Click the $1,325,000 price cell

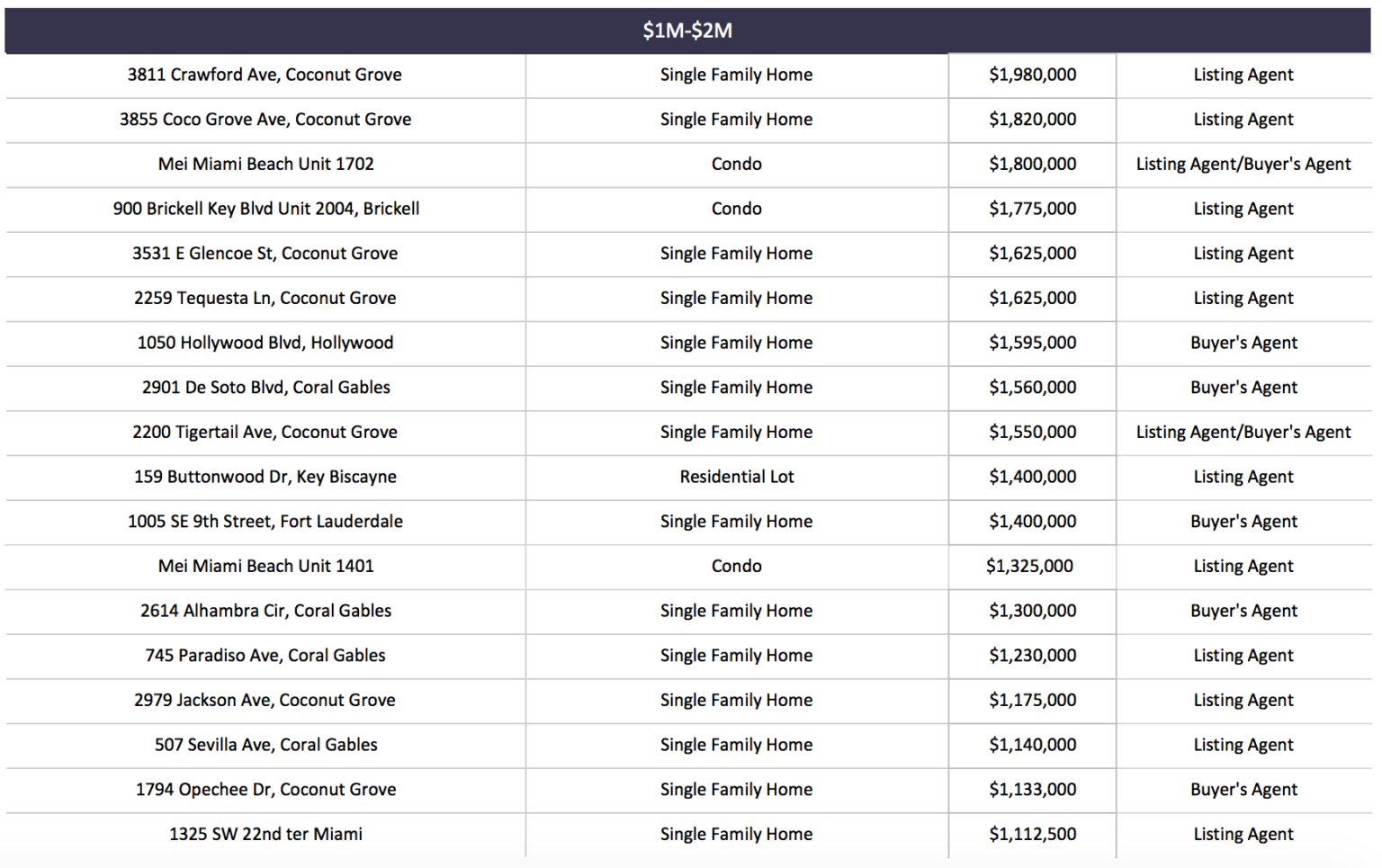click(x=1029, y=566)
